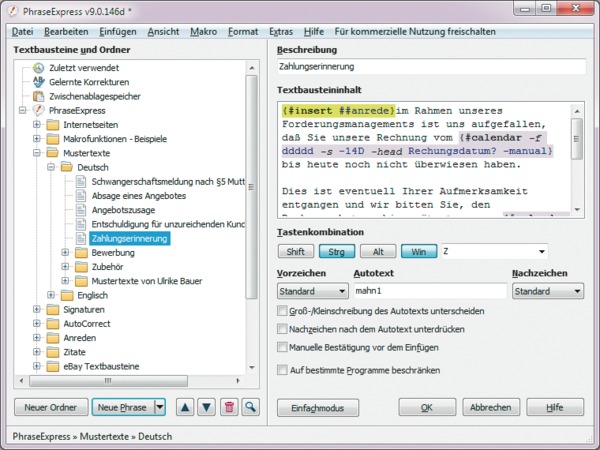Open the Einfügen menu
The height and width of the screenshot is (450, 600).
click(118, 32)
